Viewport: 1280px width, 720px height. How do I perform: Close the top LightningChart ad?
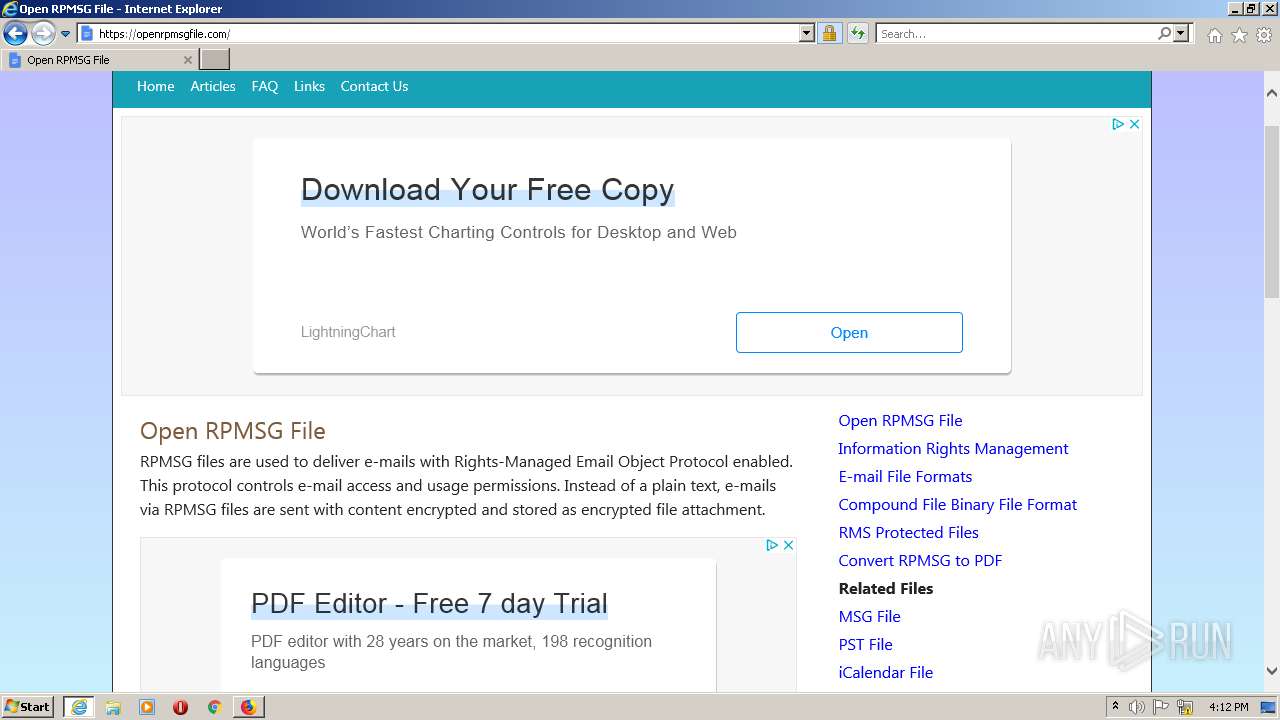1134,124
